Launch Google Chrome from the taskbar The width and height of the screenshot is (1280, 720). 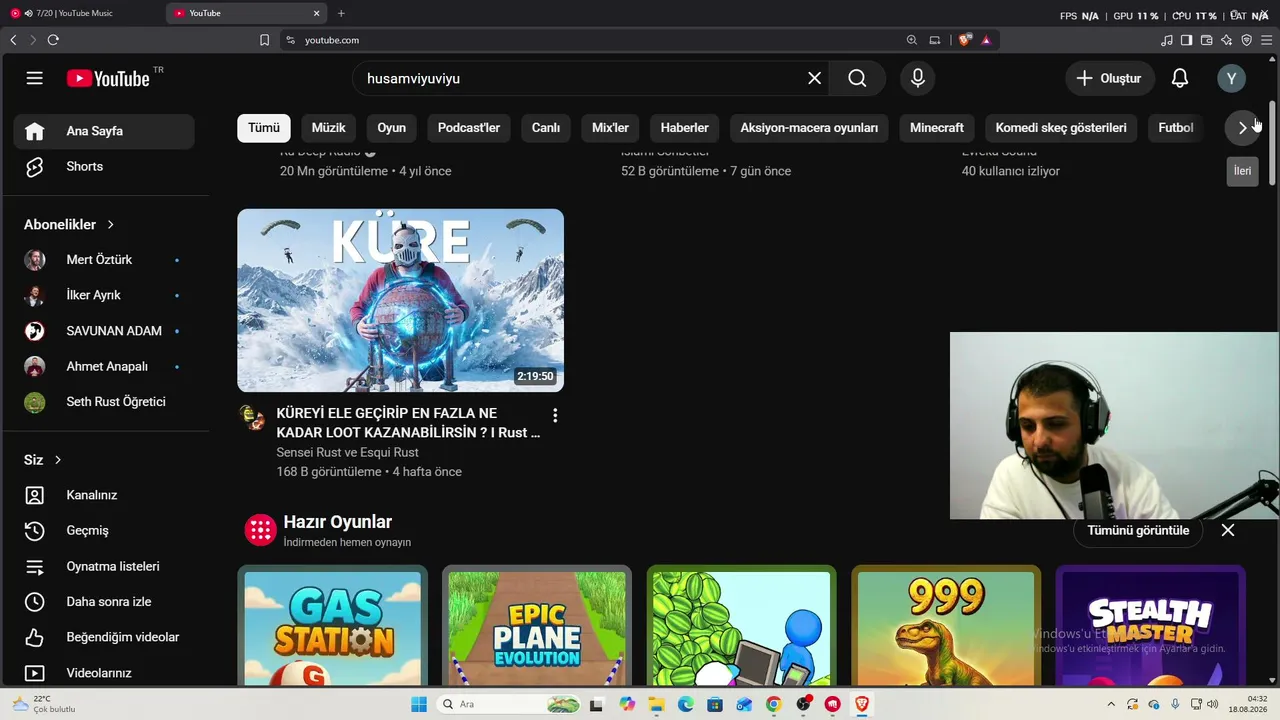click(x=773, y=704)
